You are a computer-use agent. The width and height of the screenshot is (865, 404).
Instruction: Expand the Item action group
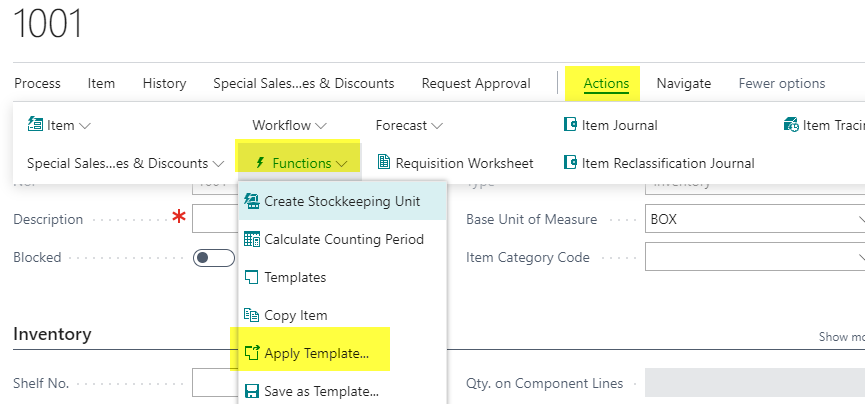(x=59, y=125)
